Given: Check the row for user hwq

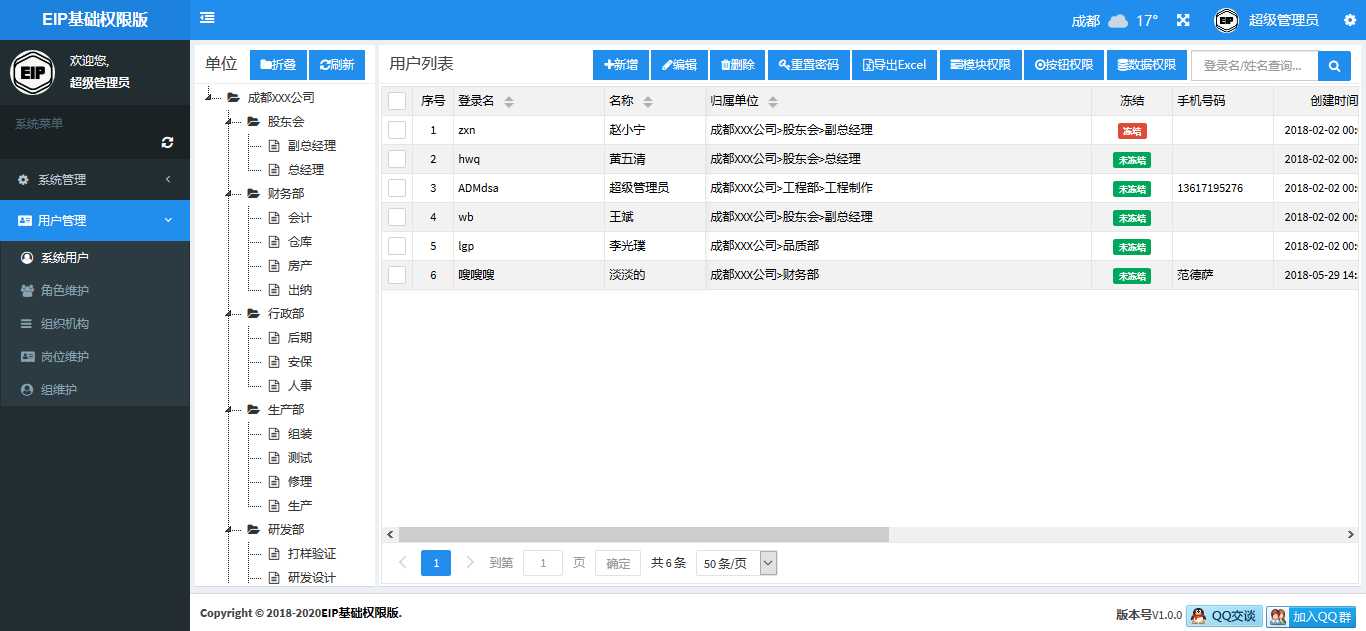Looking at the screenshot, I should coord(397,159).
